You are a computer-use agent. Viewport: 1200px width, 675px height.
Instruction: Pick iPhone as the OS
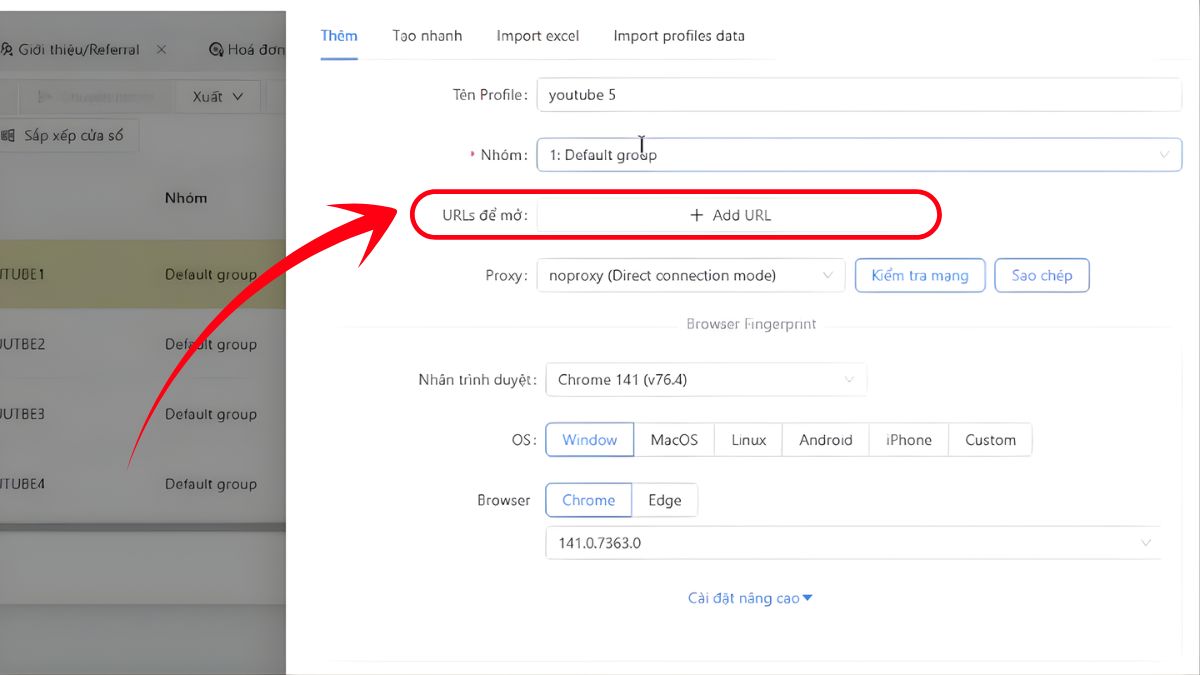pyautogui.click(x=908, y=440)
